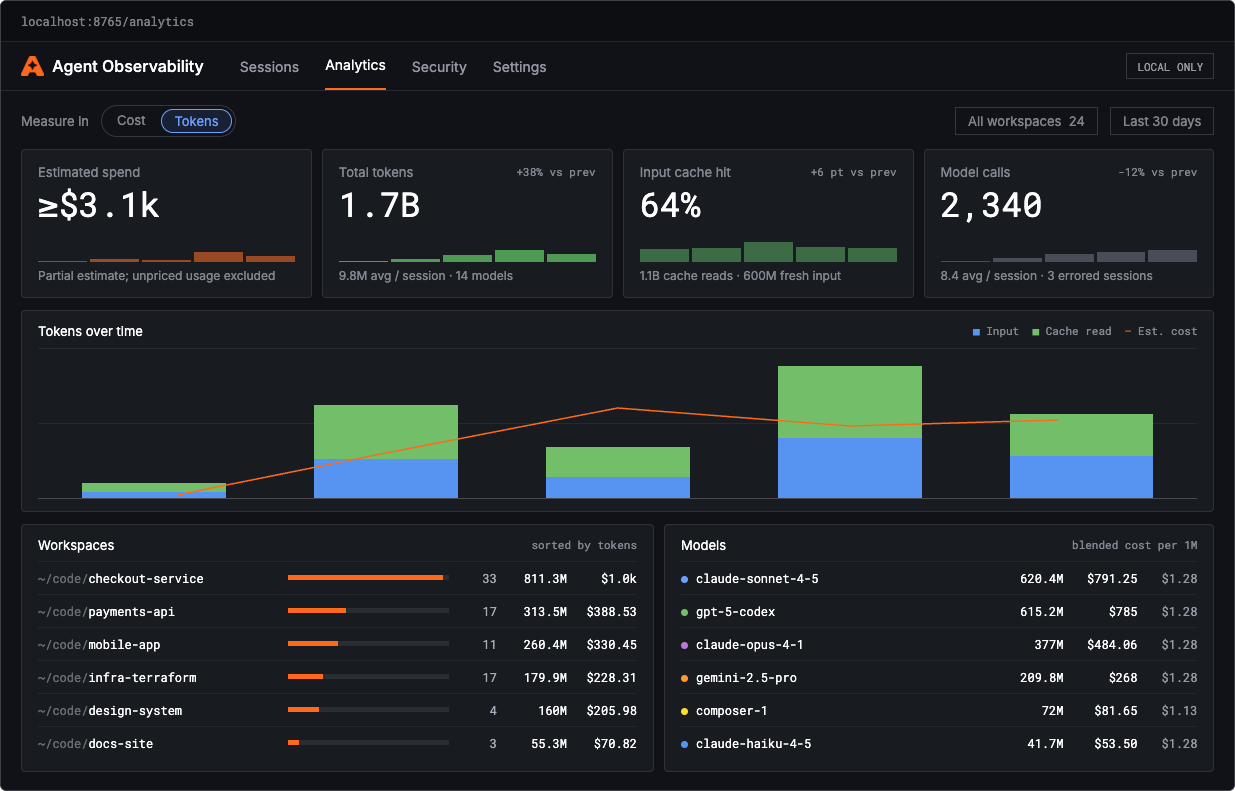Go to the Settings tab
Viewport: 1235px width, 791px height.
click(x=519, y=67)
